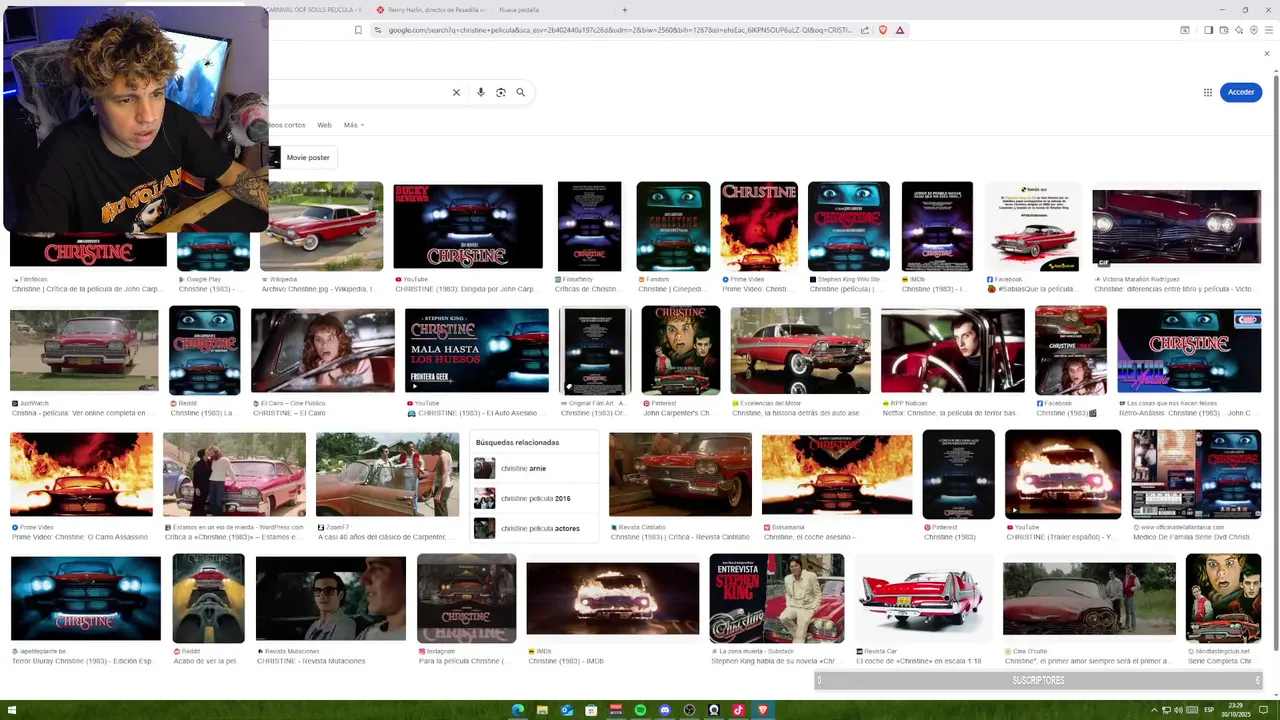Open related search christine arnie
Screen dimensions: 1280x720
(534, 468)
